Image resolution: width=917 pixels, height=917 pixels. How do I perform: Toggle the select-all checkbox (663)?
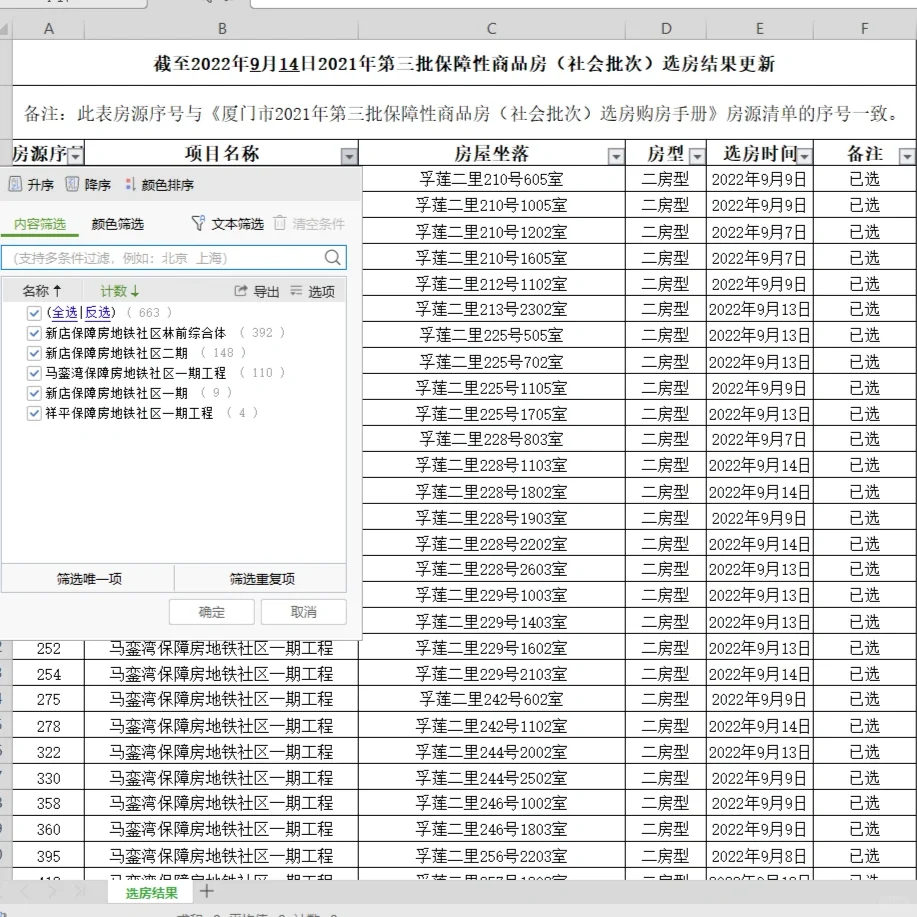click(x=34, y=313)
